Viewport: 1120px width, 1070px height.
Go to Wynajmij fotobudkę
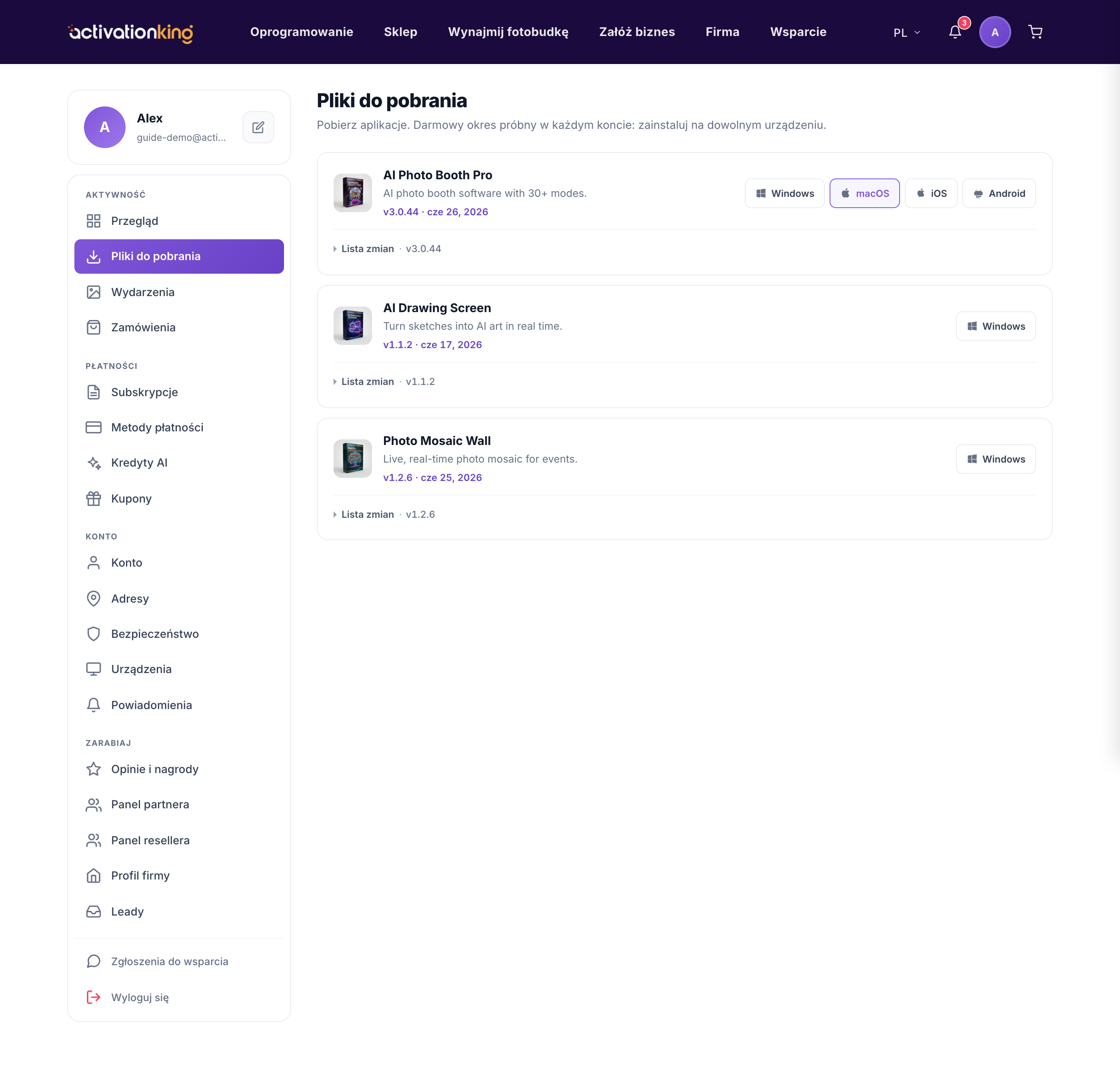click(508, 32)
